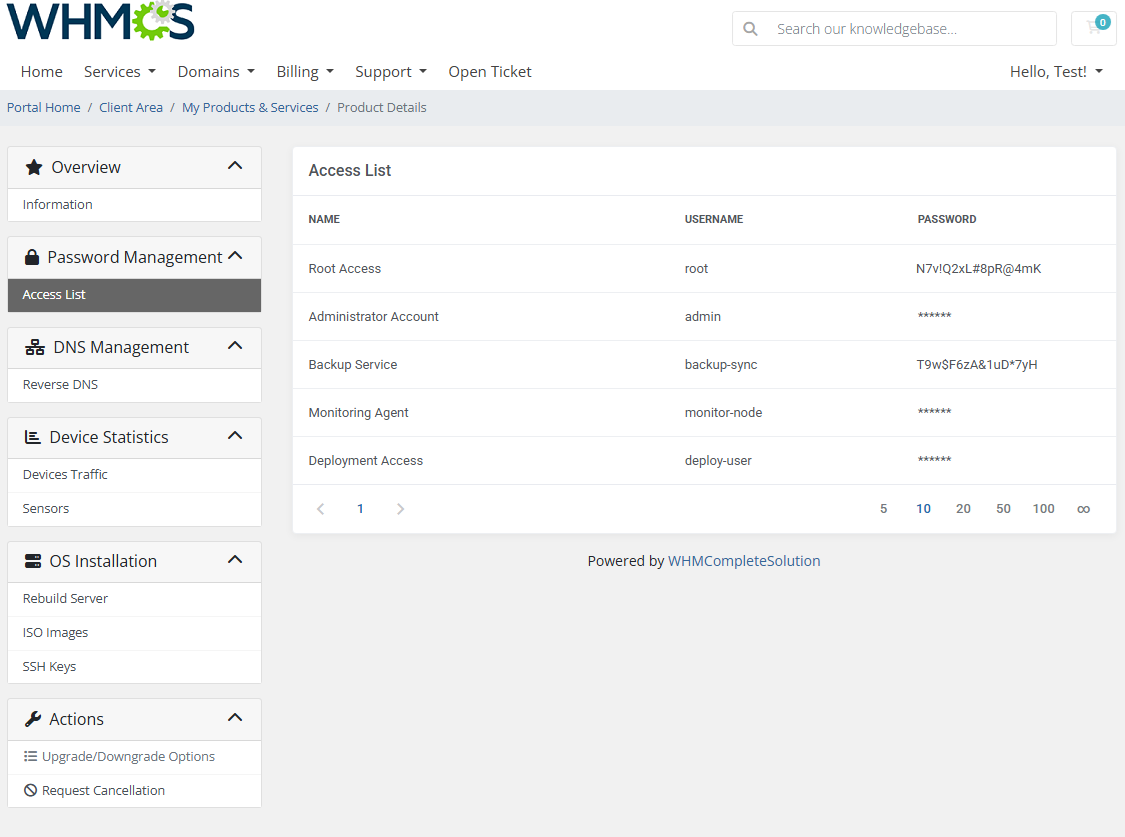
Task: Open the Support dropdown menu
Action: click(x=391, y=72)
